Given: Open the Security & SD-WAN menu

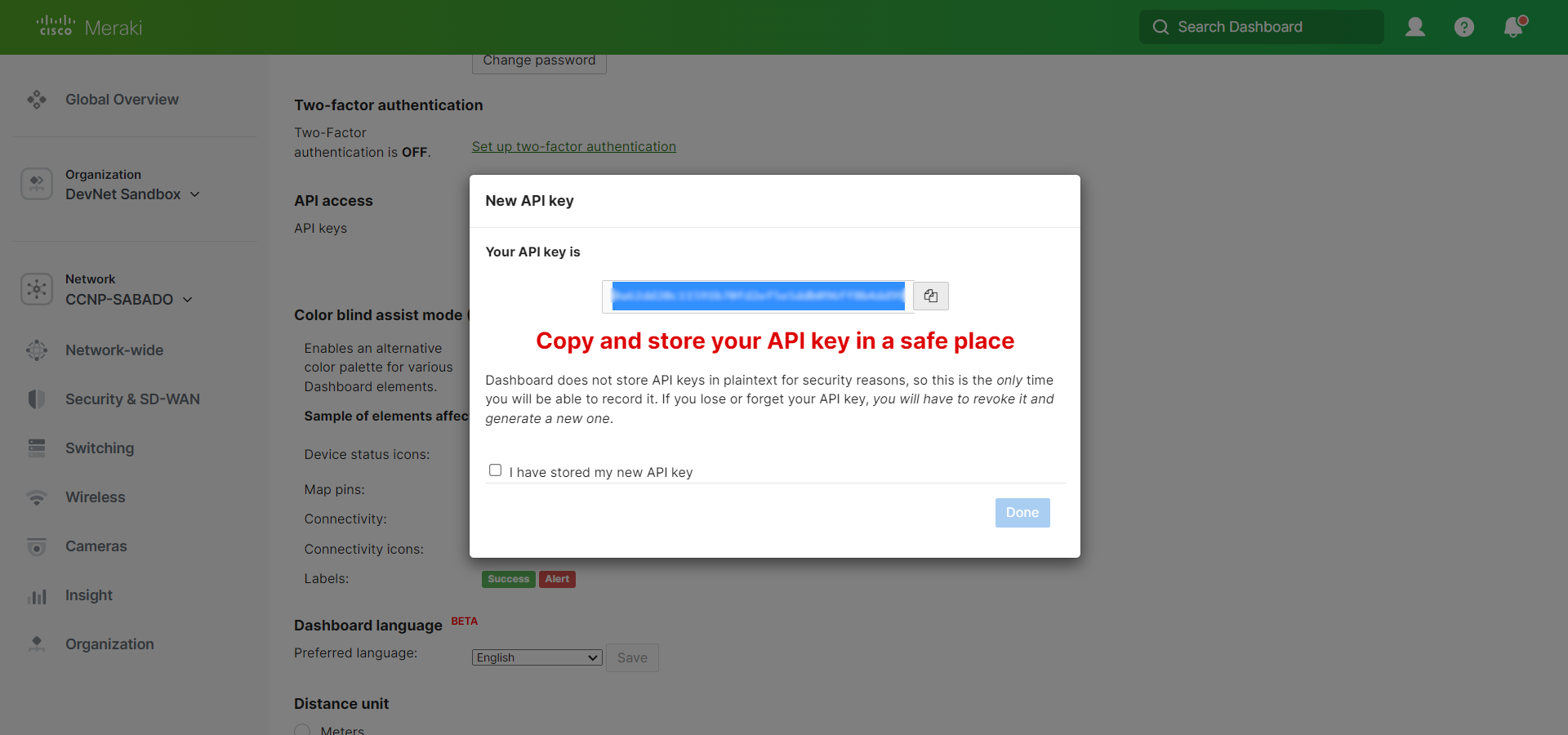Looking at the screenshot, I should click(132, 399).
